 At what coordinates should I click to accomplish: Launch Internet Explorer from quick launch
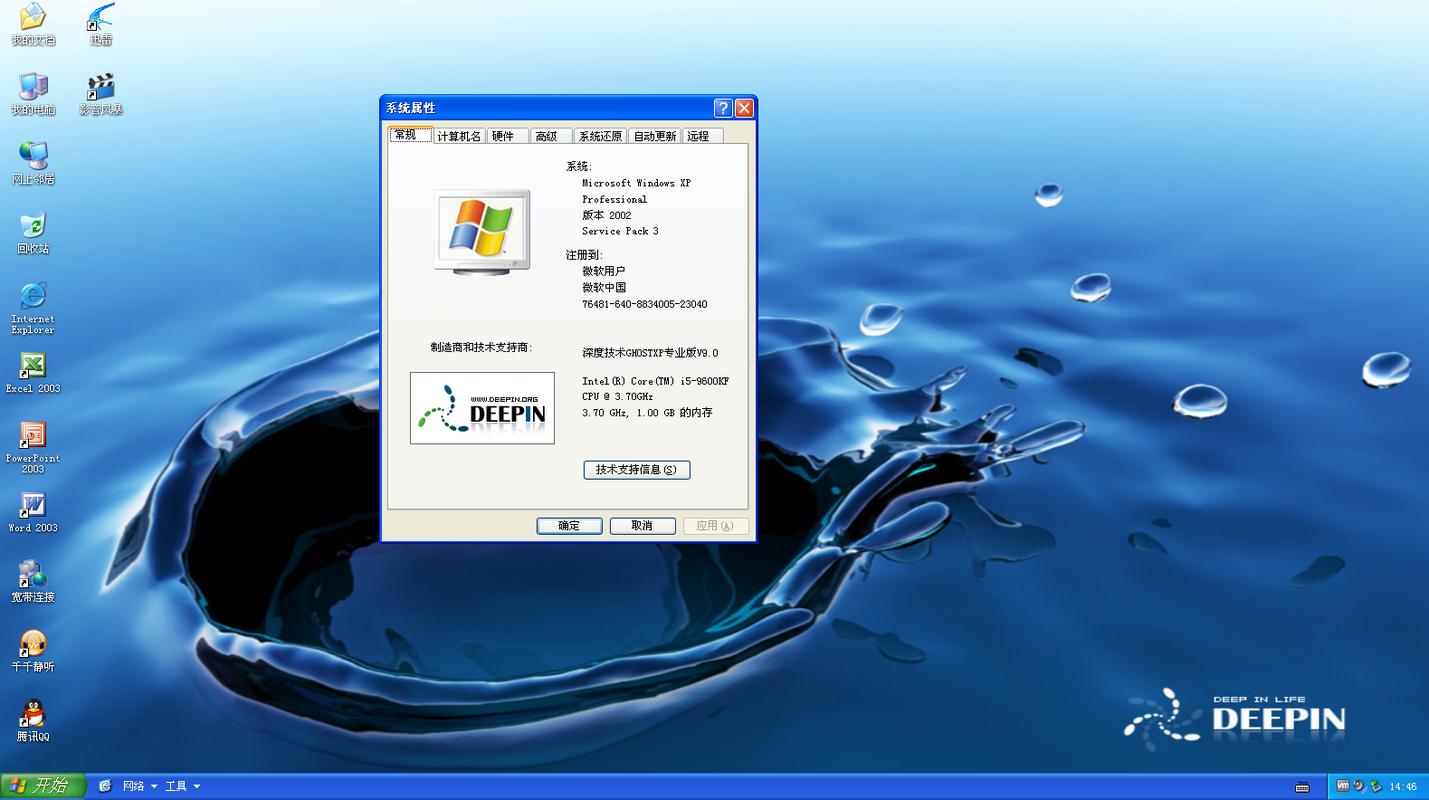pos(105,786)
